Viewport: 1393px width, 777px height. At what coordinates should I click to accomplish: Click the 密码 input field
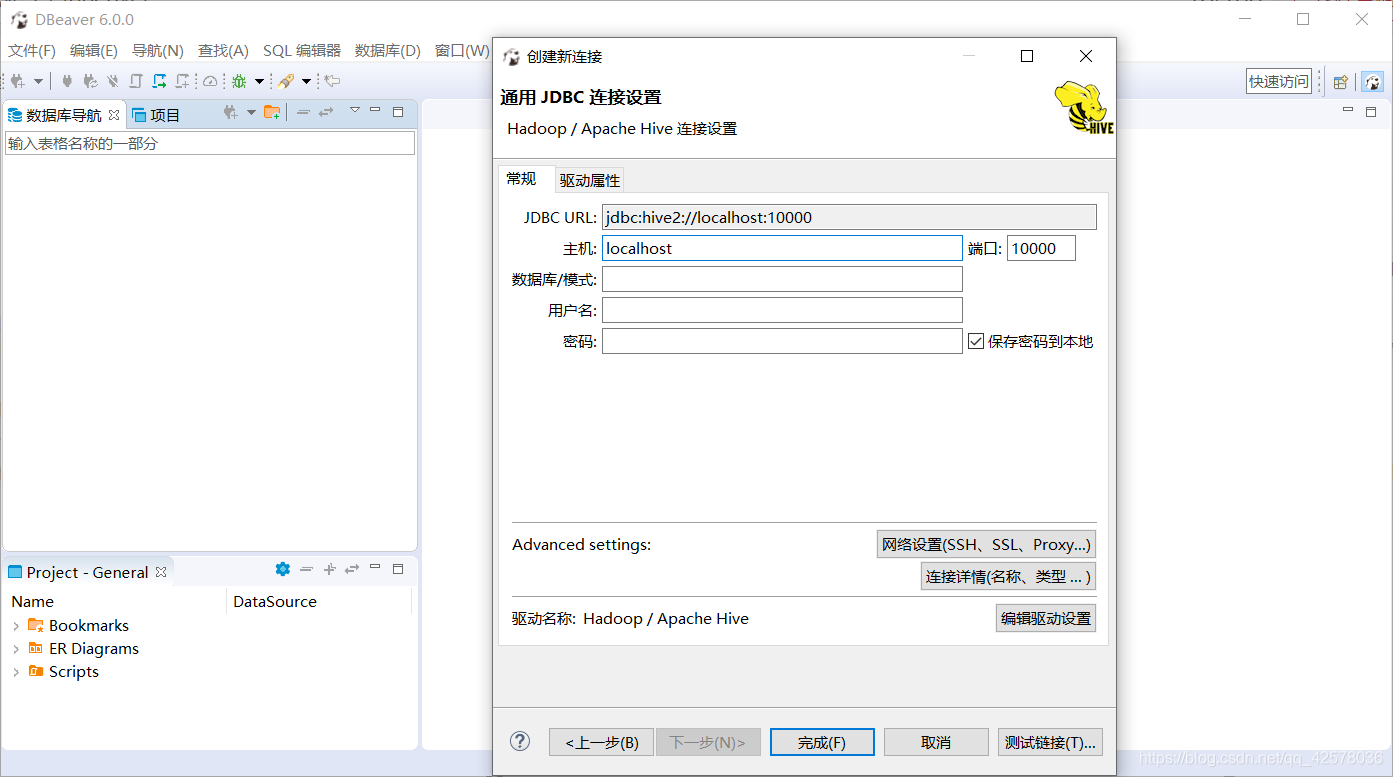[x=782, y=341]
